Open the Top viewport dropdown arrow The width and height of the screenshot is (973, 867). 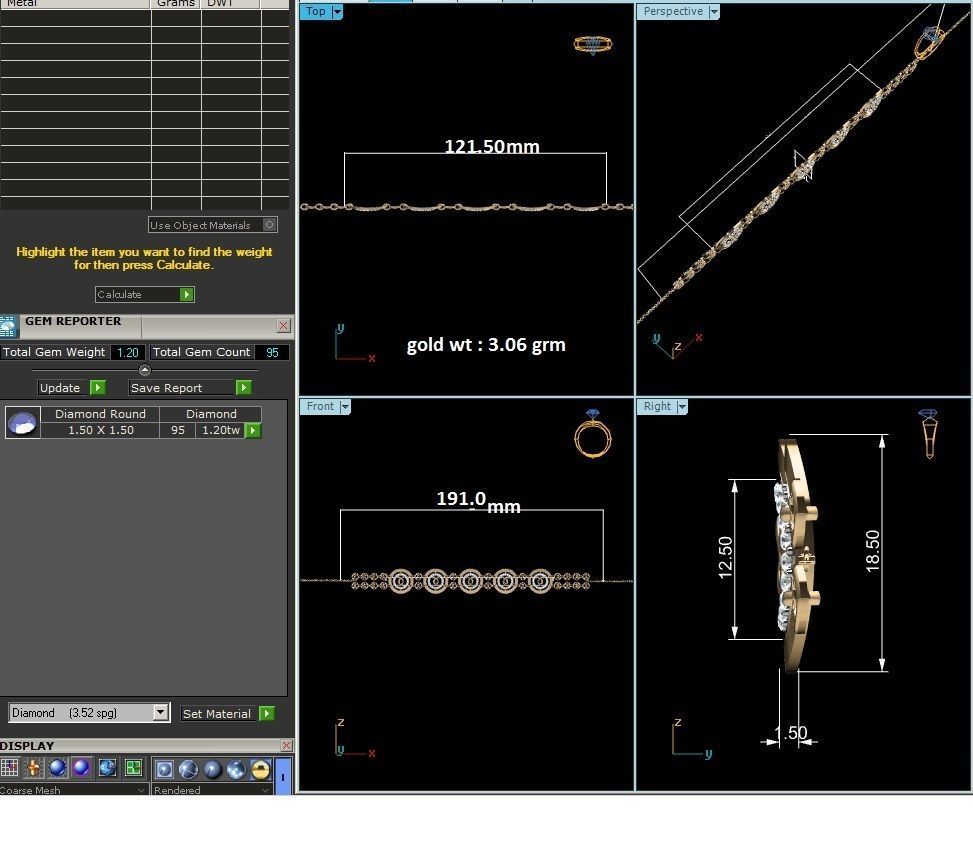tap(337, 12)
